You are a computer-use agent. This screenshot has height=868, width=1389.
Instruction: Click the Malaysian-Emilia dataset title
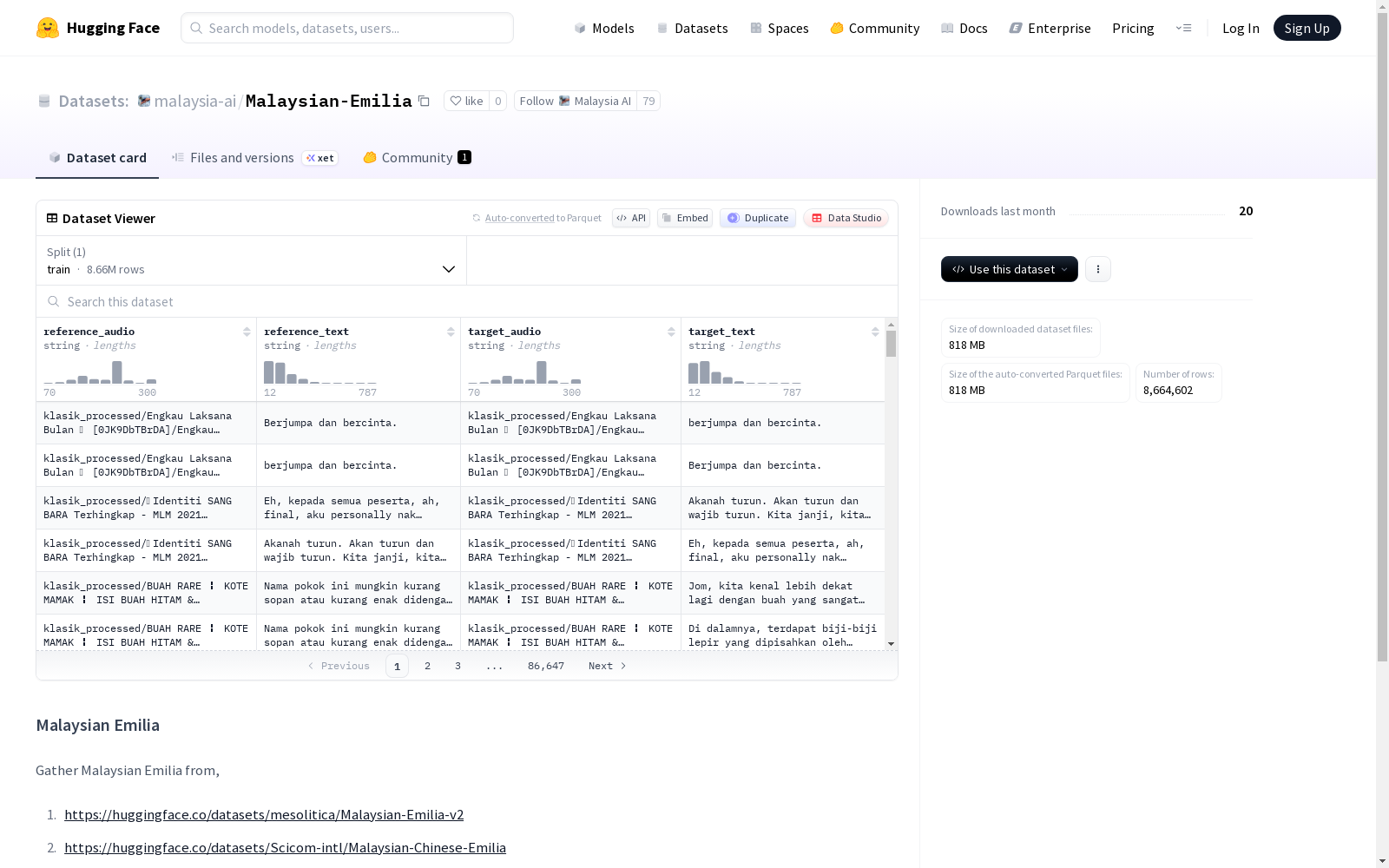coord(329,101)
